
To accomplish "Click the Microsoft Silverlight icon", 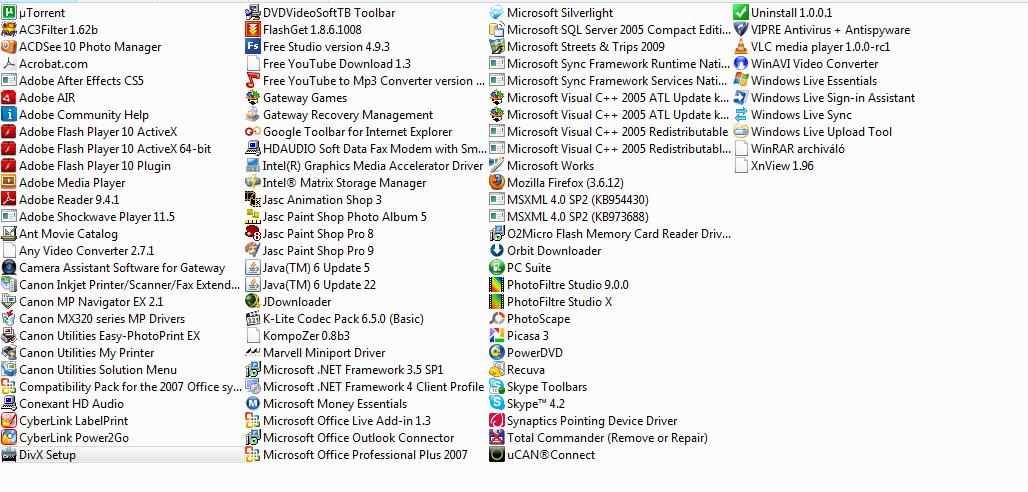I will coord(496,12).
